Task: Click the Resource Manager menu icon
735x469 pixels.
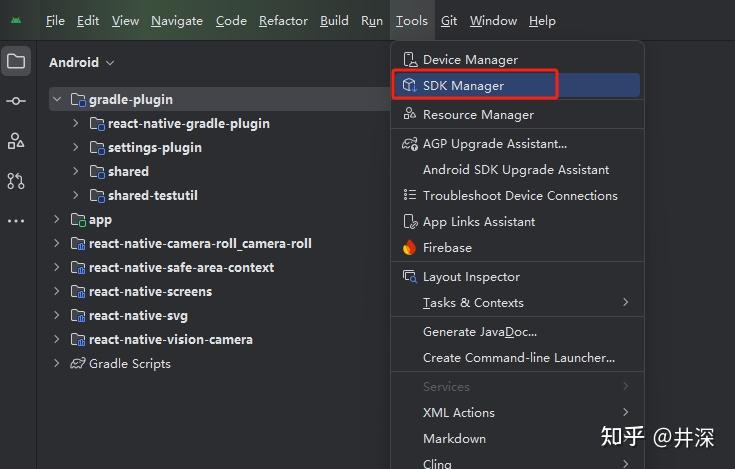Action: click(410, 114)
